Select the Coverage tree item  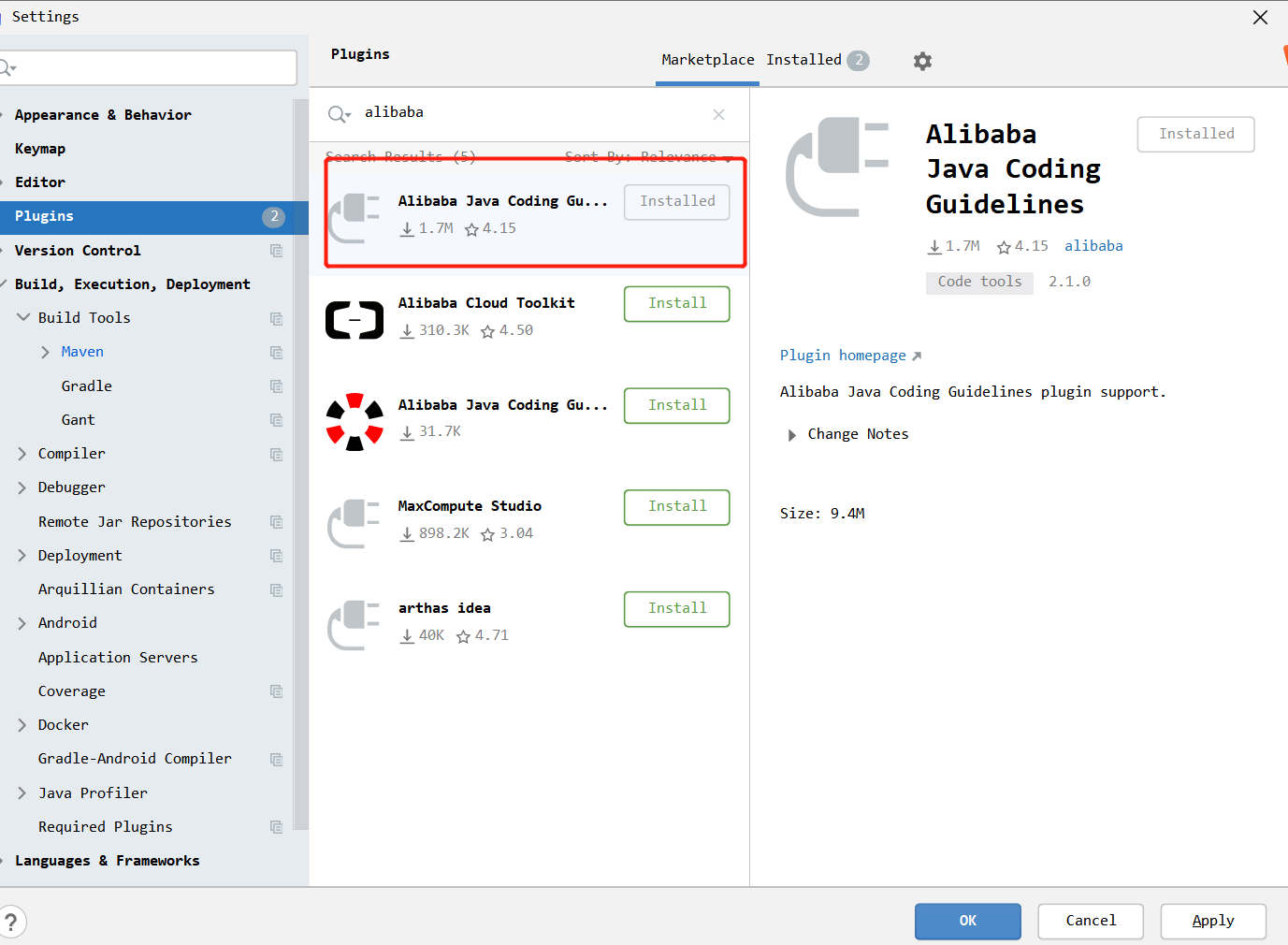[x=72, y=691]
